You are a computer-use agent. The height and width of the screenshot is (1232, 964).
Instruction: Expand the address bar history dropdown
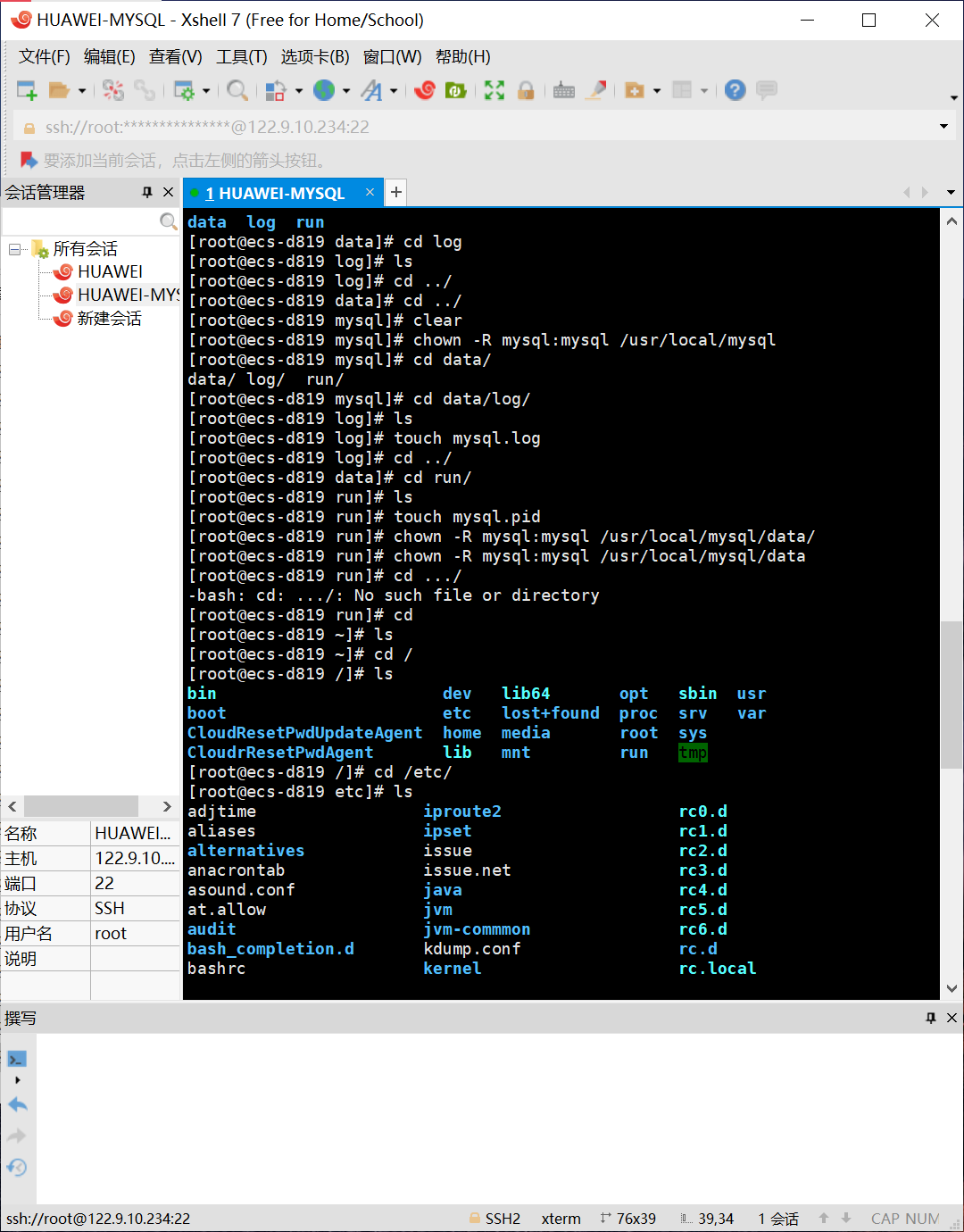943,127
